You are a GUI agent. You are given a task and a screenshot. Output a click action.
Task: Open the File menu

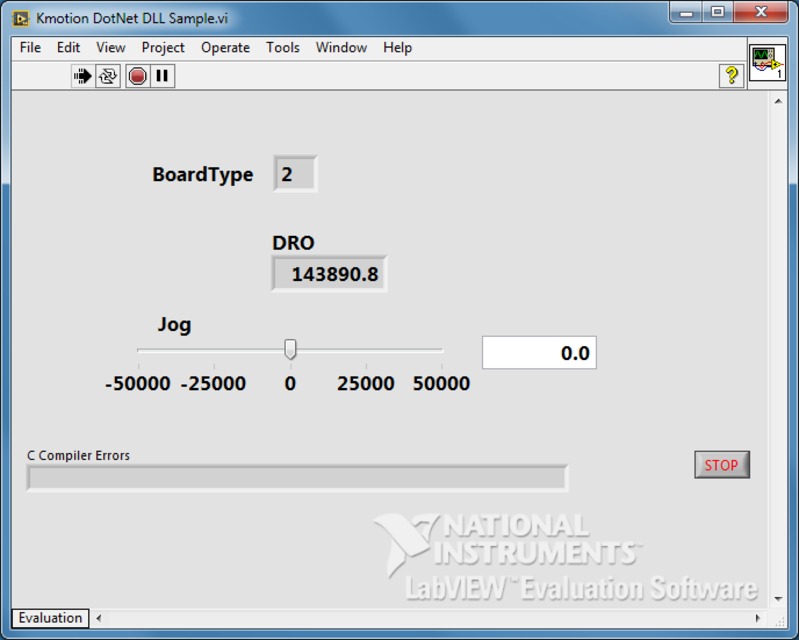[30, 47]
